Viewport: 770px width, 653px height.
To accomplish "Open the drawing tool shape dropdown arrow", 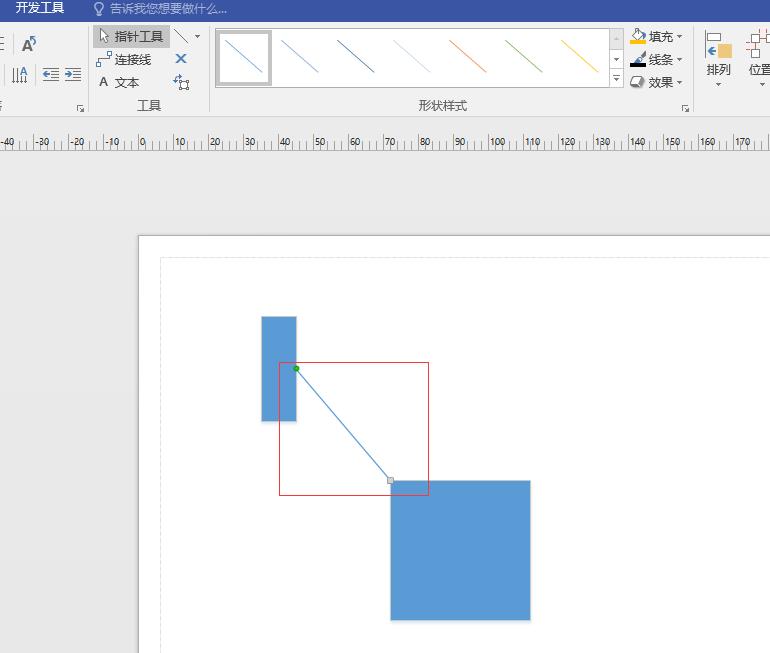I will (197, 36).
